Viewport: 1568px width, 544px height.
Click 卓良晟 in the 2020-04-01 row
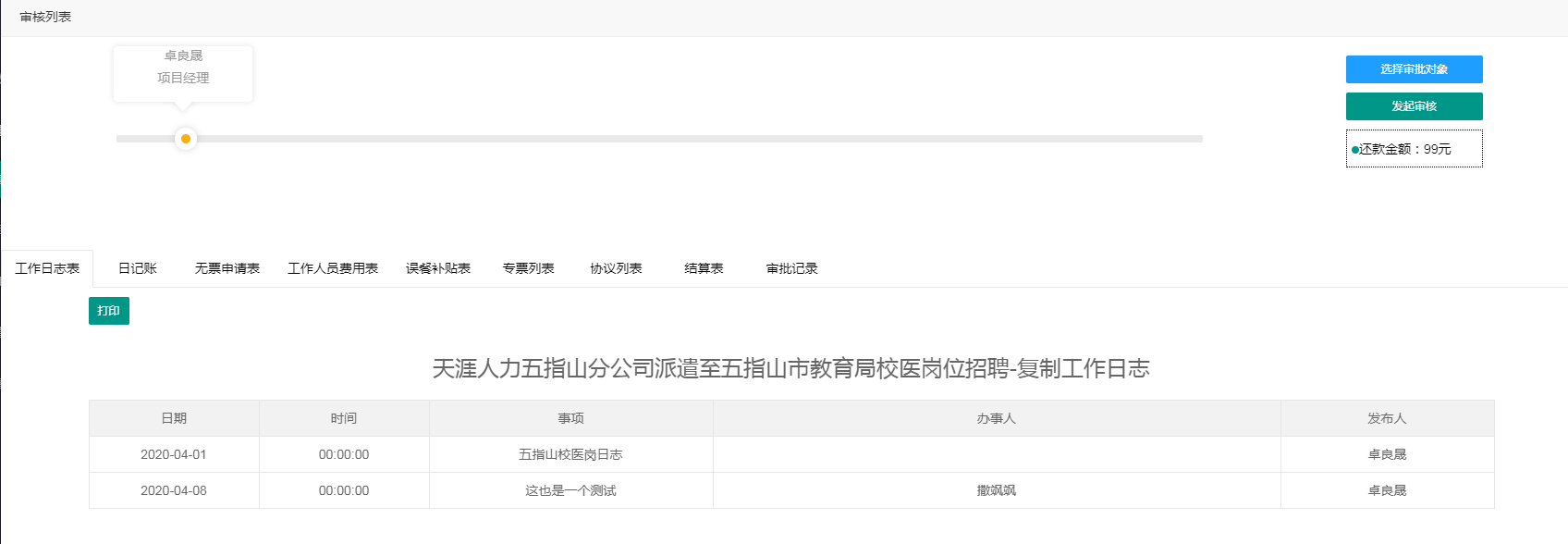click(x=1387, y=454)
